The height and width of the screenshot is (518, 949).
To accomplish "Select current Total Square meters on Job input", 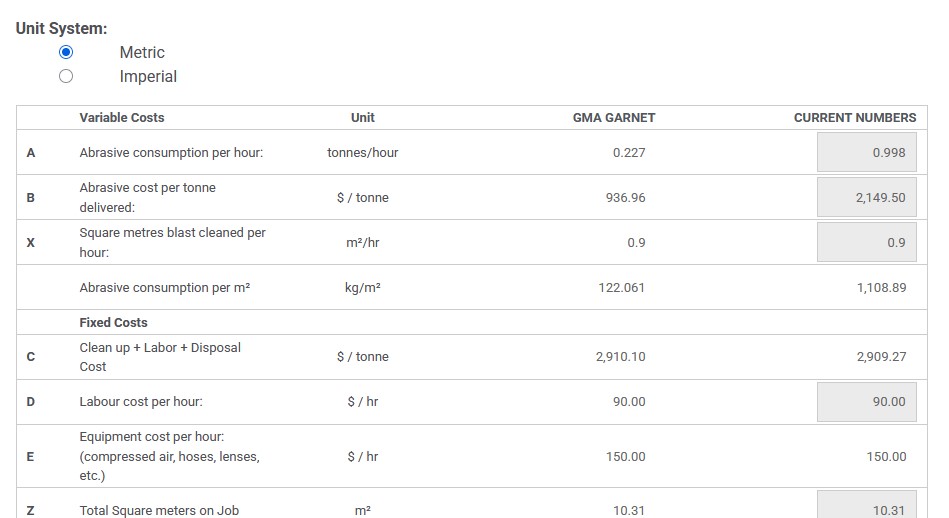I will (x=866, y=506).
